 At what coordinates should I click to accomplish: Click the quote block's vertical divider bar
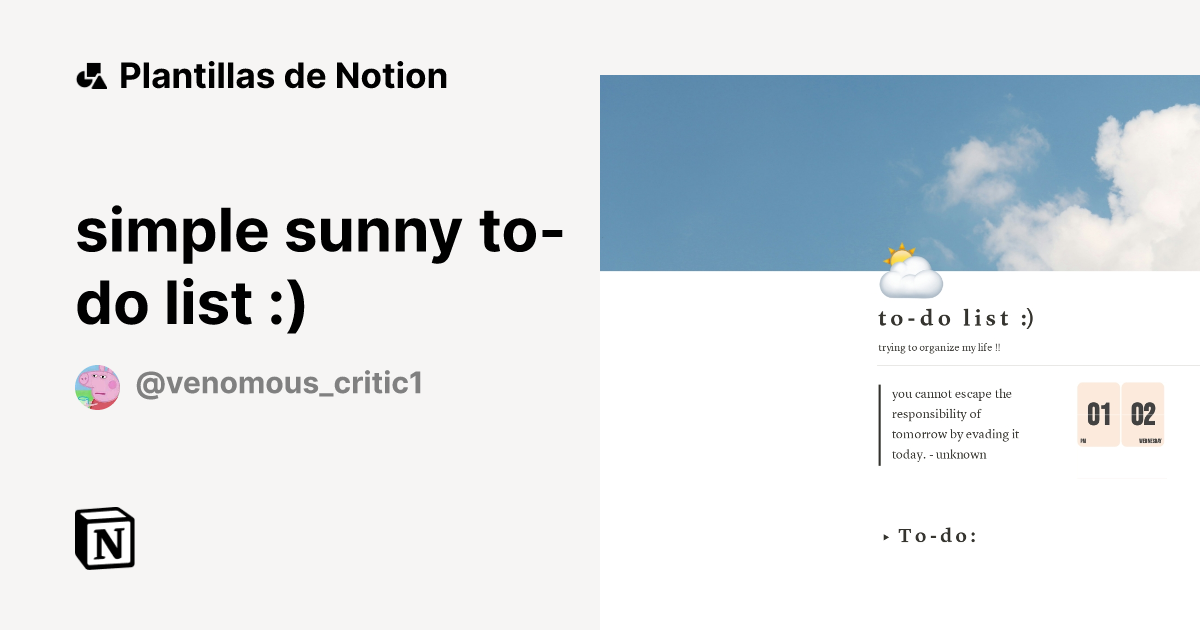(881, 424)
